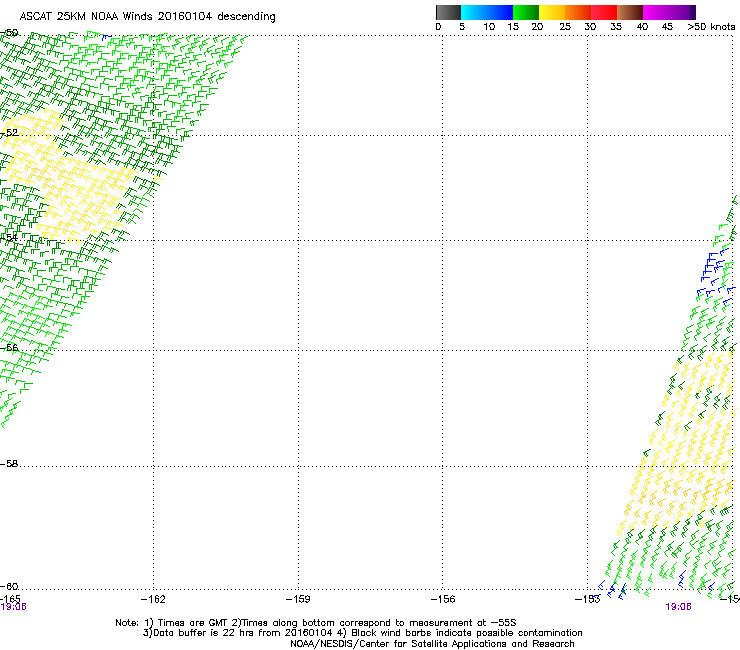The width and height of the screenshot is (740, 650).
Task: Click the 'Data buffer is 22 hrs' note line
Action: [362, 633]
